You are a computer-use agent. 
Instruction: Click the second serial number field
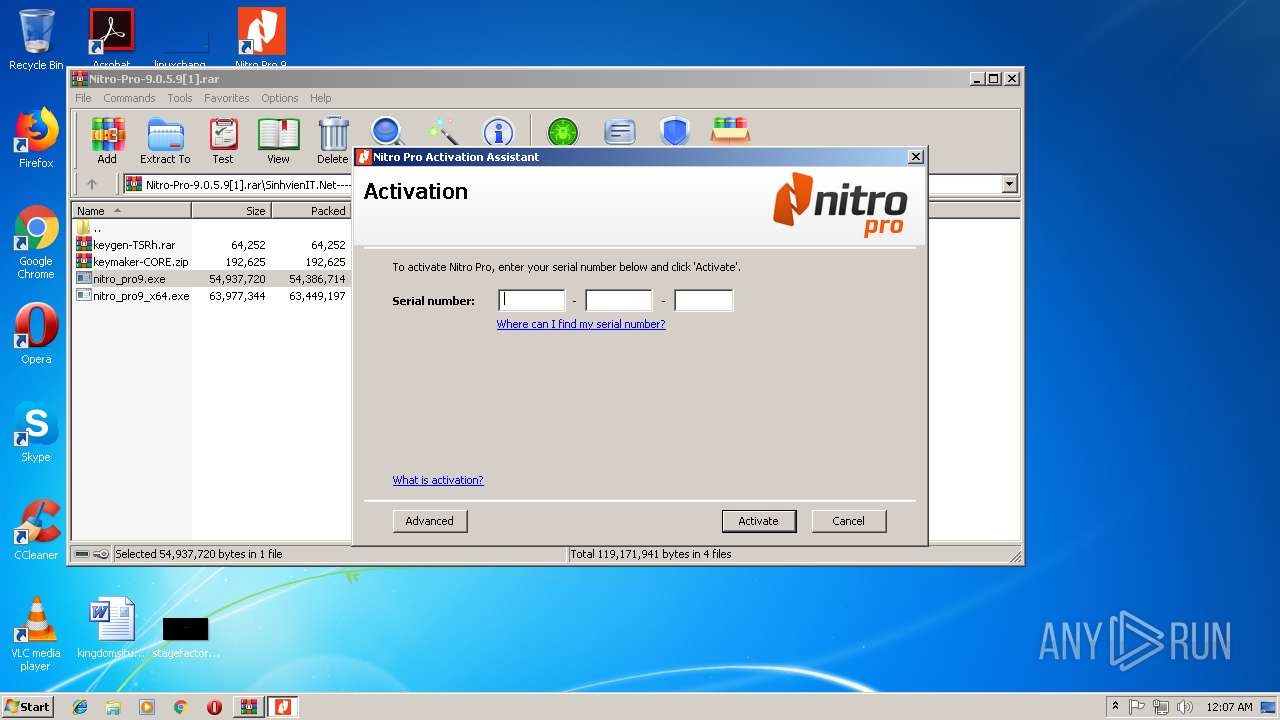619,300
